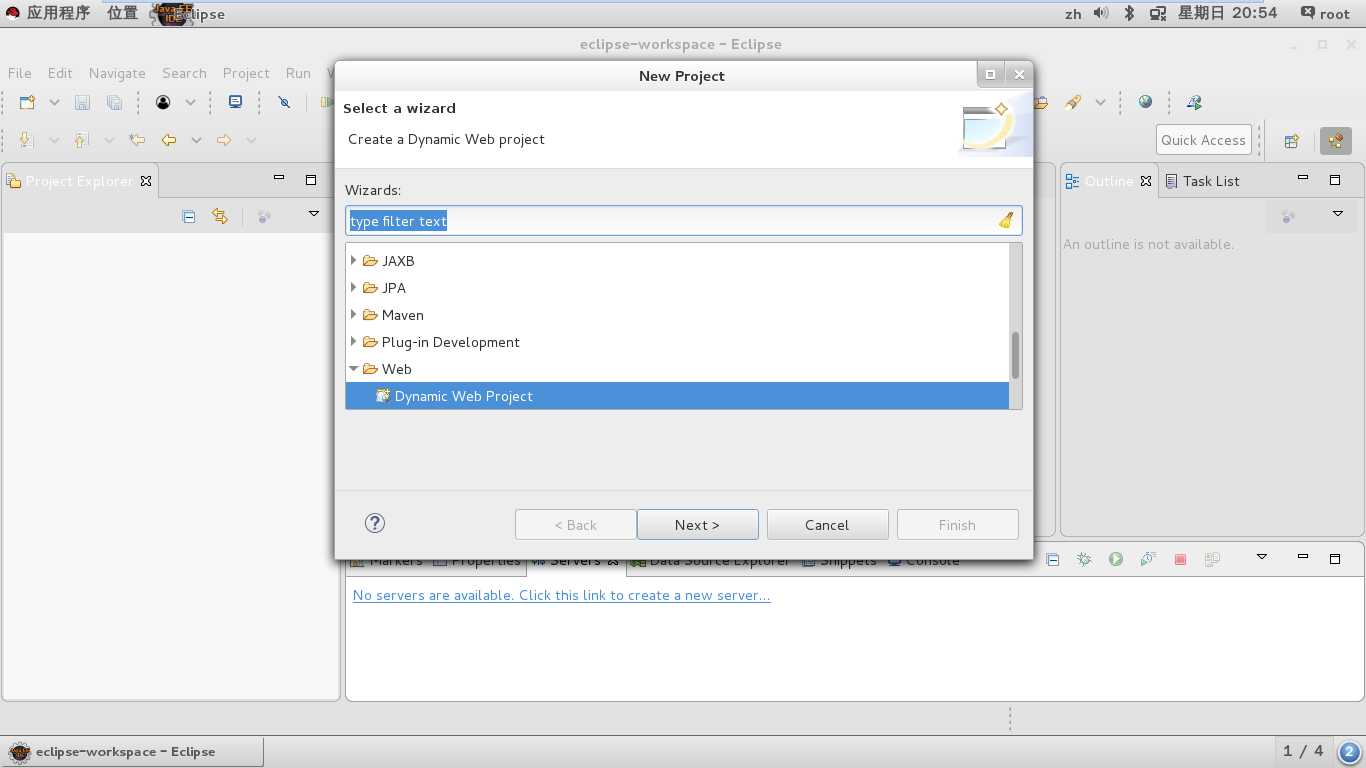This screenshot has height=768, width=1366.
Task: Click the Bluetooth icon in top panel
Action: point(1129,13)
